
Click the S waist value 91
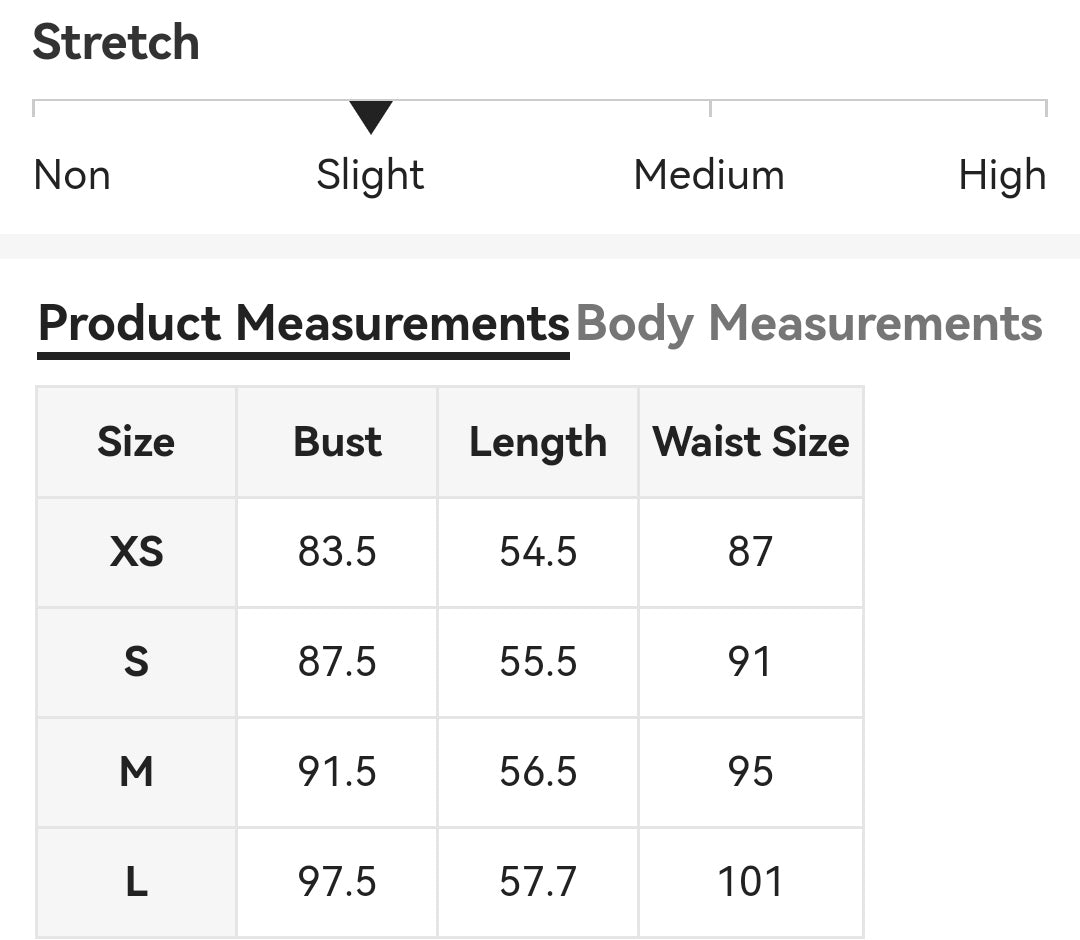coord(750,662)
